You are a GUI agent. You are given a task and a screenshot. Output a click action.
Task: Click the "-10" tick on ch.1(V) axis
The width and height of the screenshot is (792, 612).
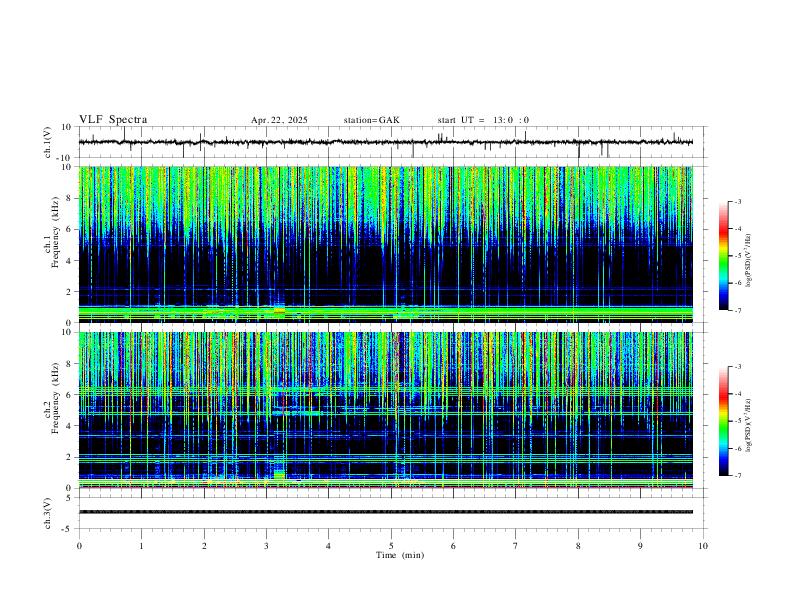click(66, 158)
